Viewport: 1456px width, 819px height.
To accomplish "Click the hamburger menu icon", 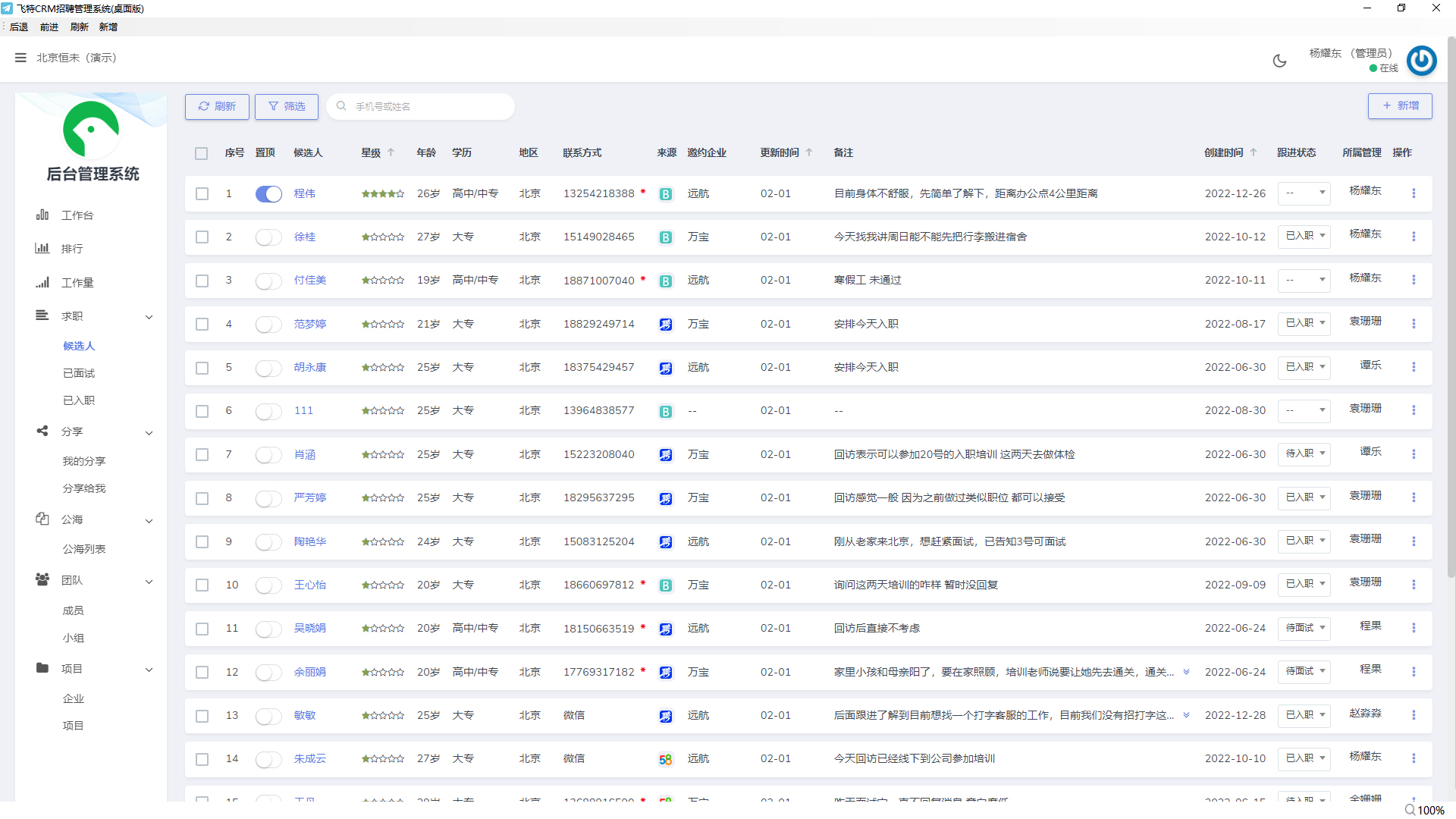I will (x=20, y=58).
